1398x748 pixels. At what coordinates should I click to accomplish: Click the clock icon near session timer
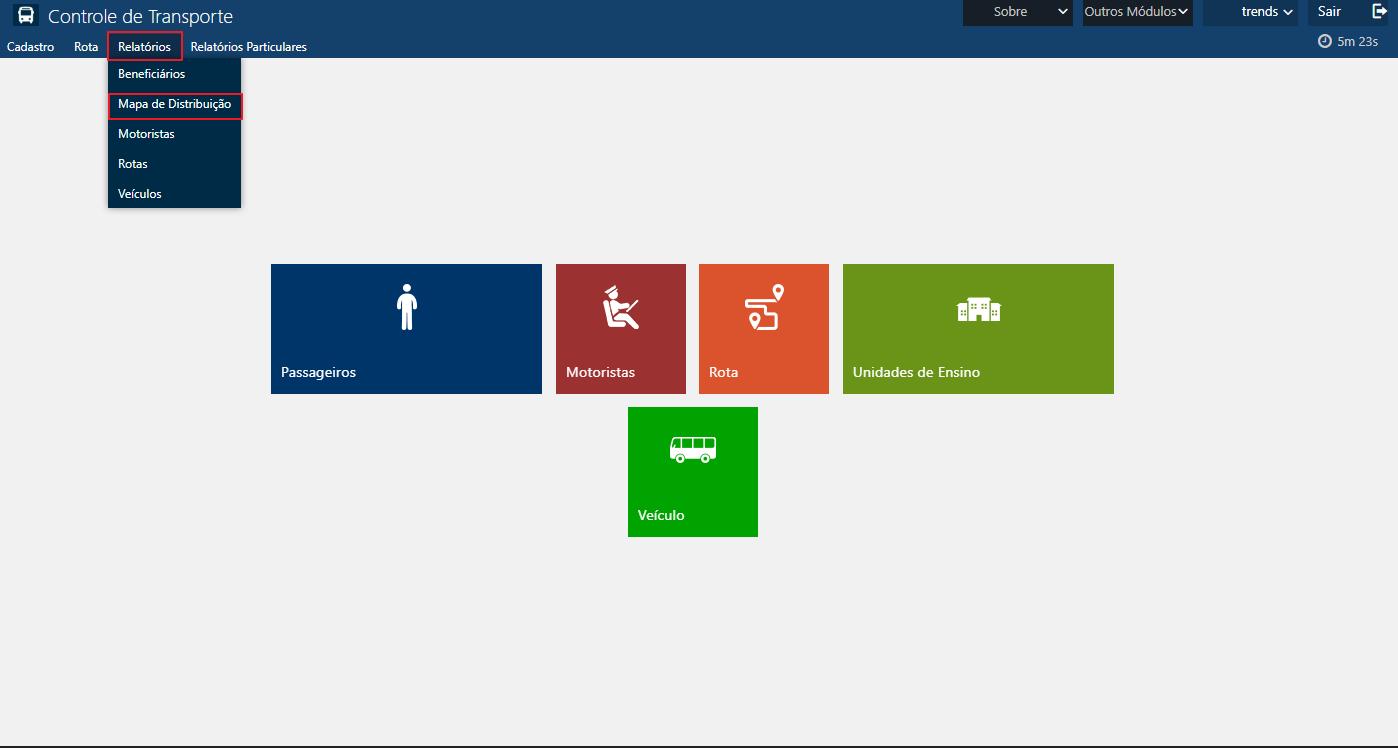tap(1325, 41)
